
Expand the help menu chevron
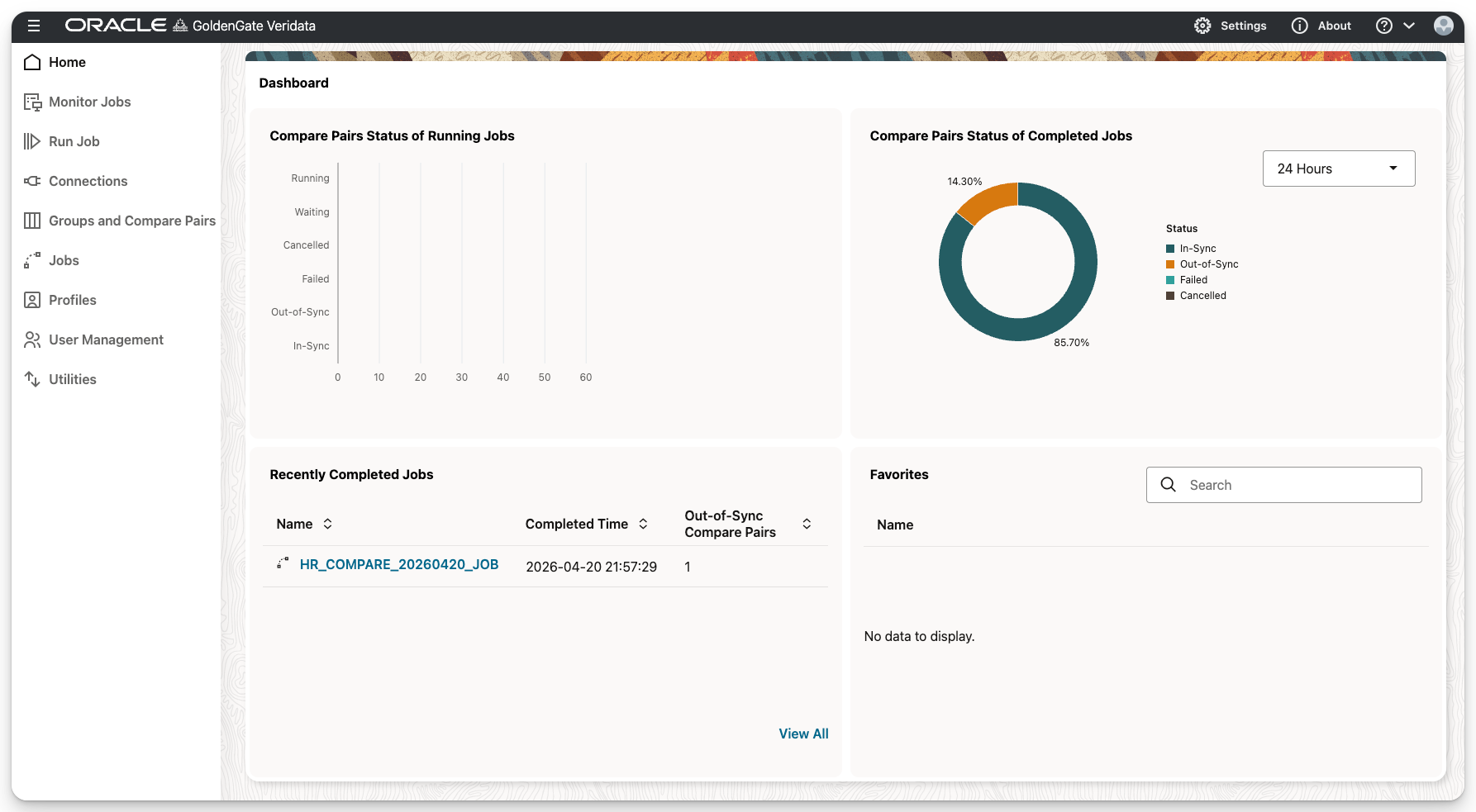[x=1409, y=26]
